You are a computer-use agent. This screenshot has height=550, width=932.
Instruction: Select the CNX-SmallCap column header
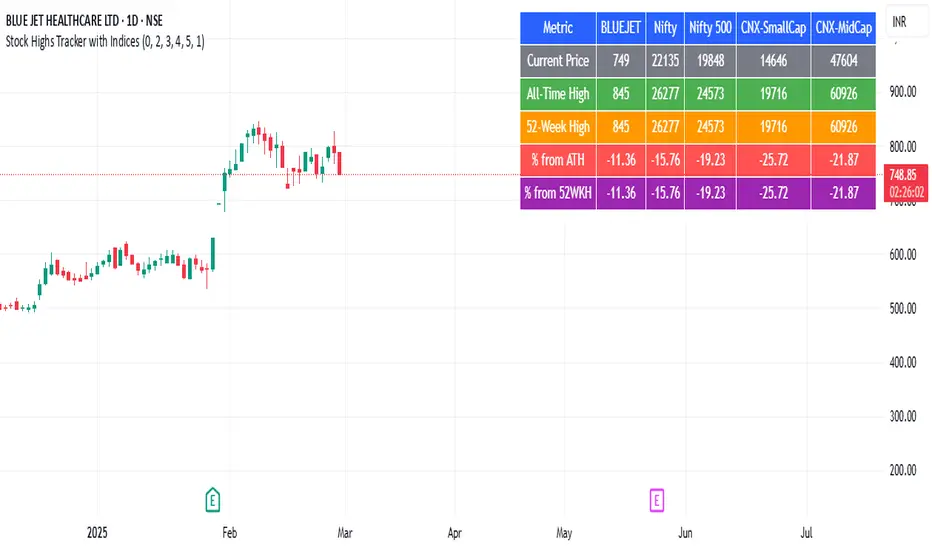click(772, 28)
